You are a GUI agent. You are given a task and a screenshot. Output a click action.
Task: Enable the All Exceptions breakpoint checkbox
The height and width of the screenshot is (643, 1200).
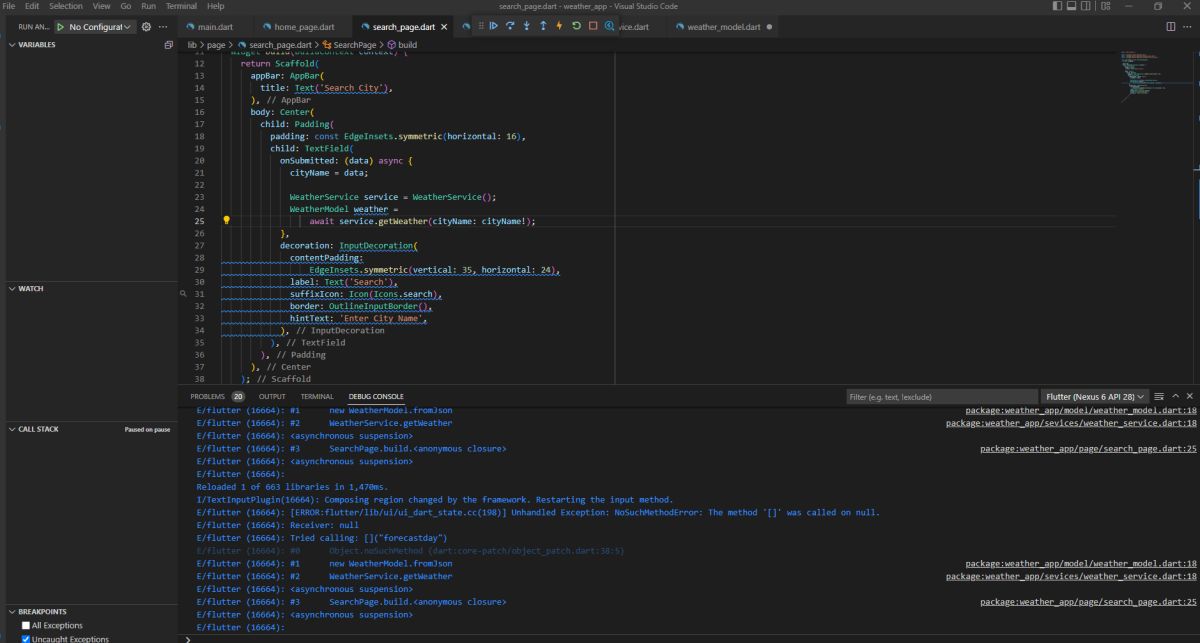(x=26, y=626)
